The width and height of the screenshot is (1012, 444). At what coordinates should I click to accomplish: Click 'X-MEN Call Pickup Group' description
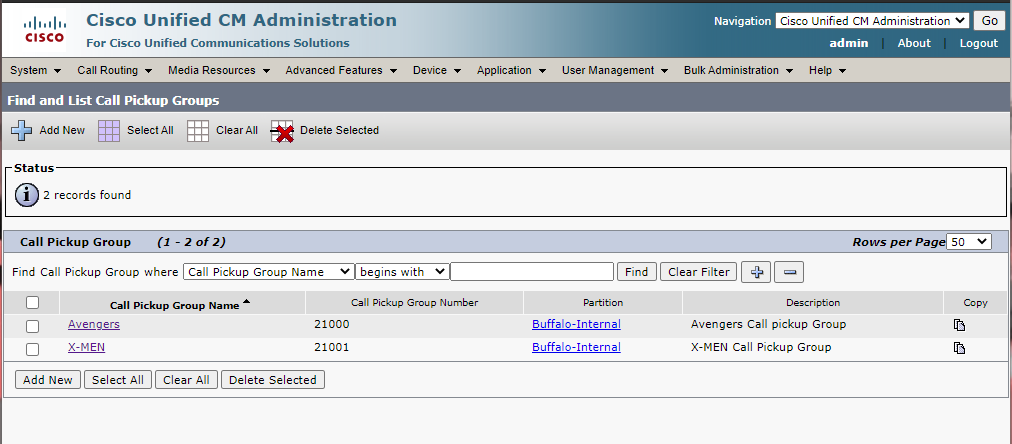click(761, 347)
